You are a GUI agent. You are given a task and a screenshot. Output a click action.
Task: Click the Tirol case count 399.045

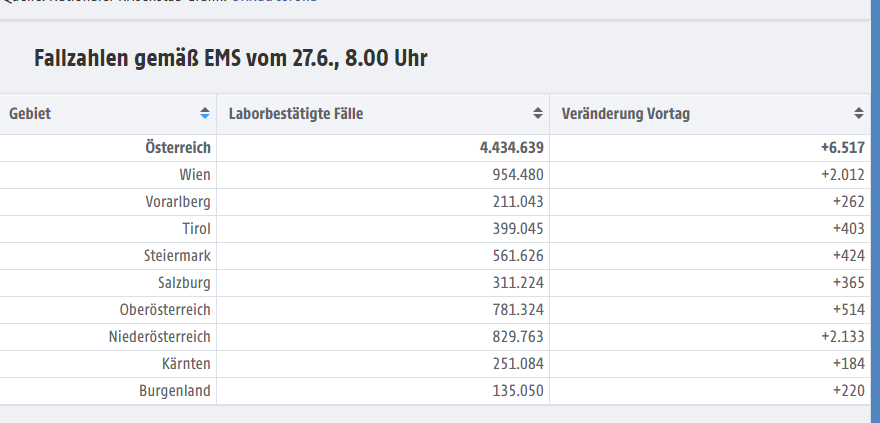click(x=518, y=229)
